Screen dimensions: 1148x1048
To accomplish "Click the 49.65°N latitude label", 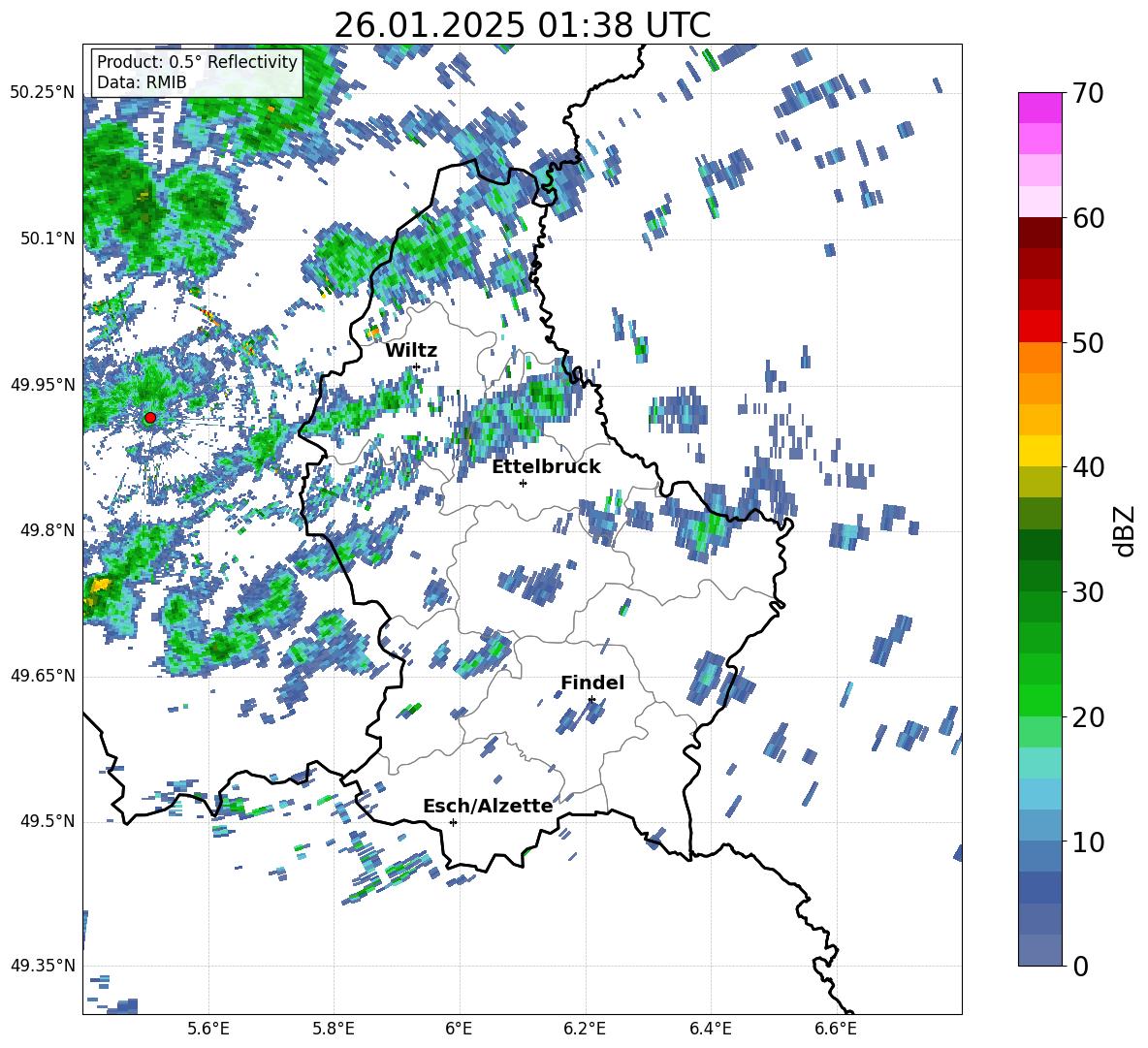I will coord(43,676).
